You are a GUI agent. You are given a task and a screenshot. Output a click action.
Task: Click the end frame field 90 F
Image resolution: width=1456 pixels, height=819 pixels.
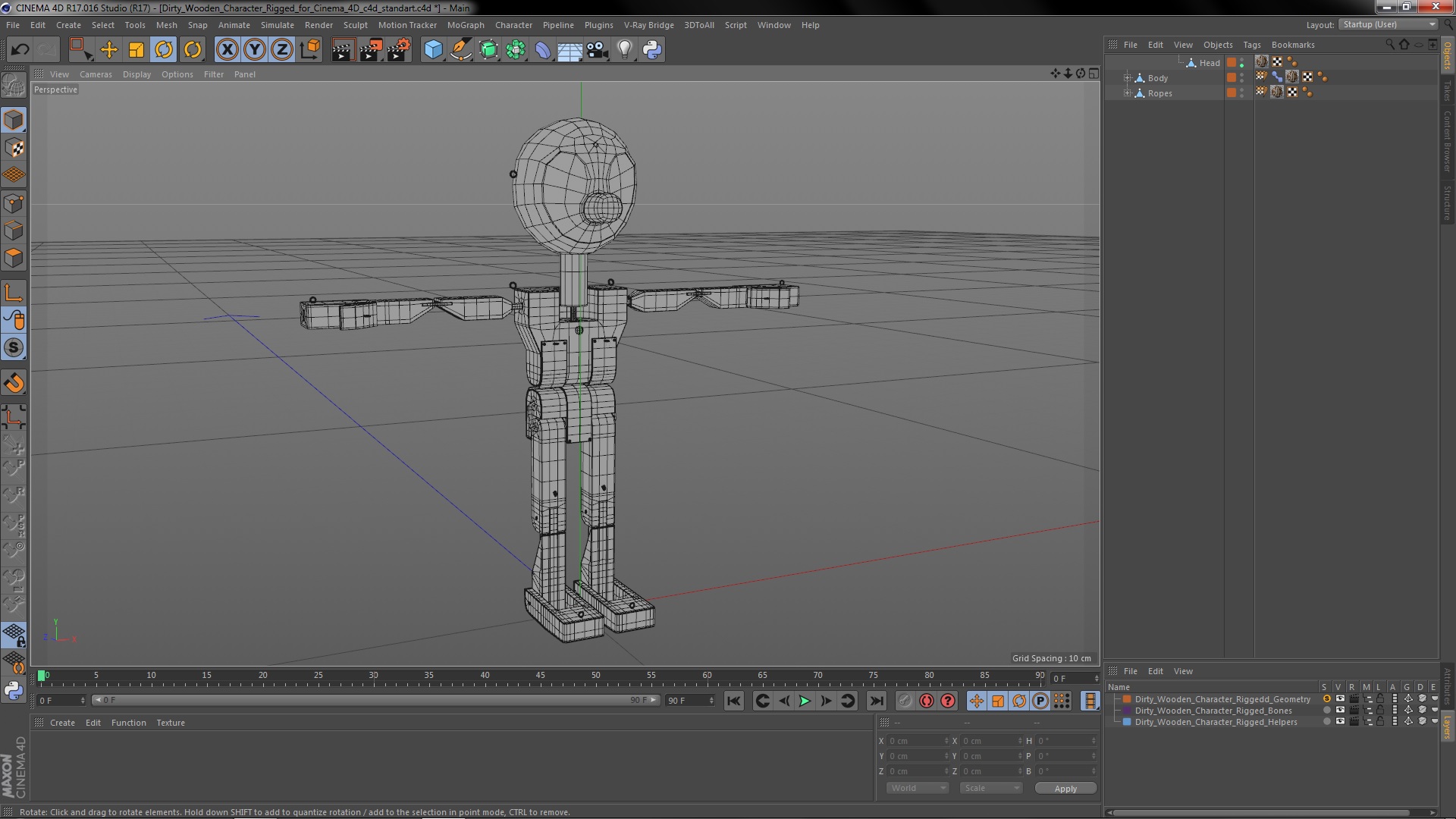click(690, 701)
